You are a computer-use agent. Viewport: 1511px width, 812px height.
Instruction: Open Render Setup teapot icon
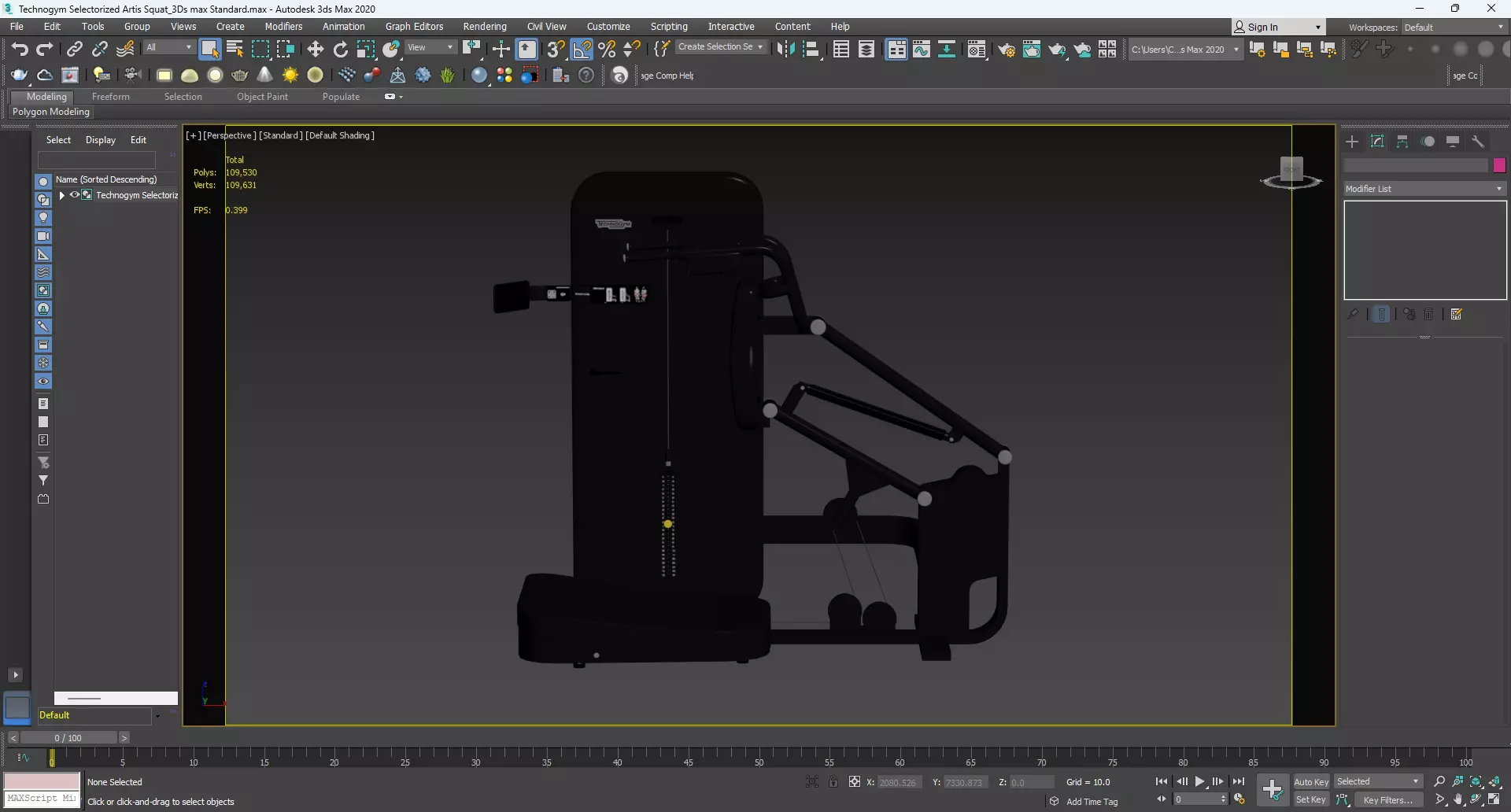tap(1007, 50)
